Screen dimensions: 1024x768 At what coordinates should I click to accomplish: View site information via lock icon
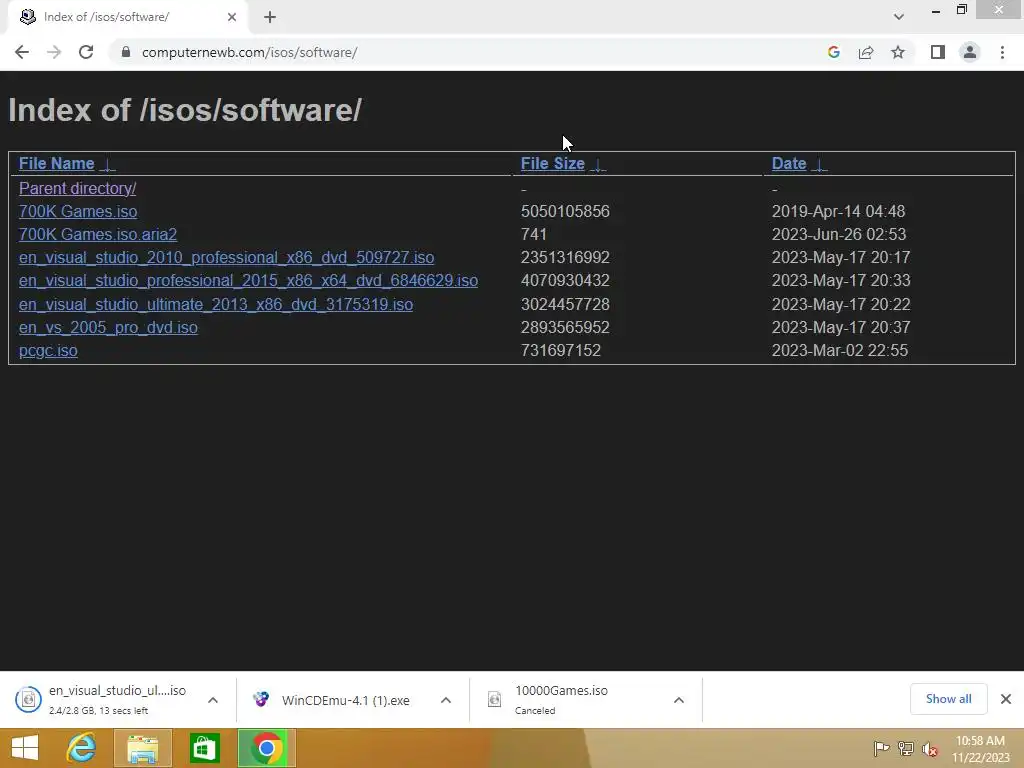[x=126, y=52]
